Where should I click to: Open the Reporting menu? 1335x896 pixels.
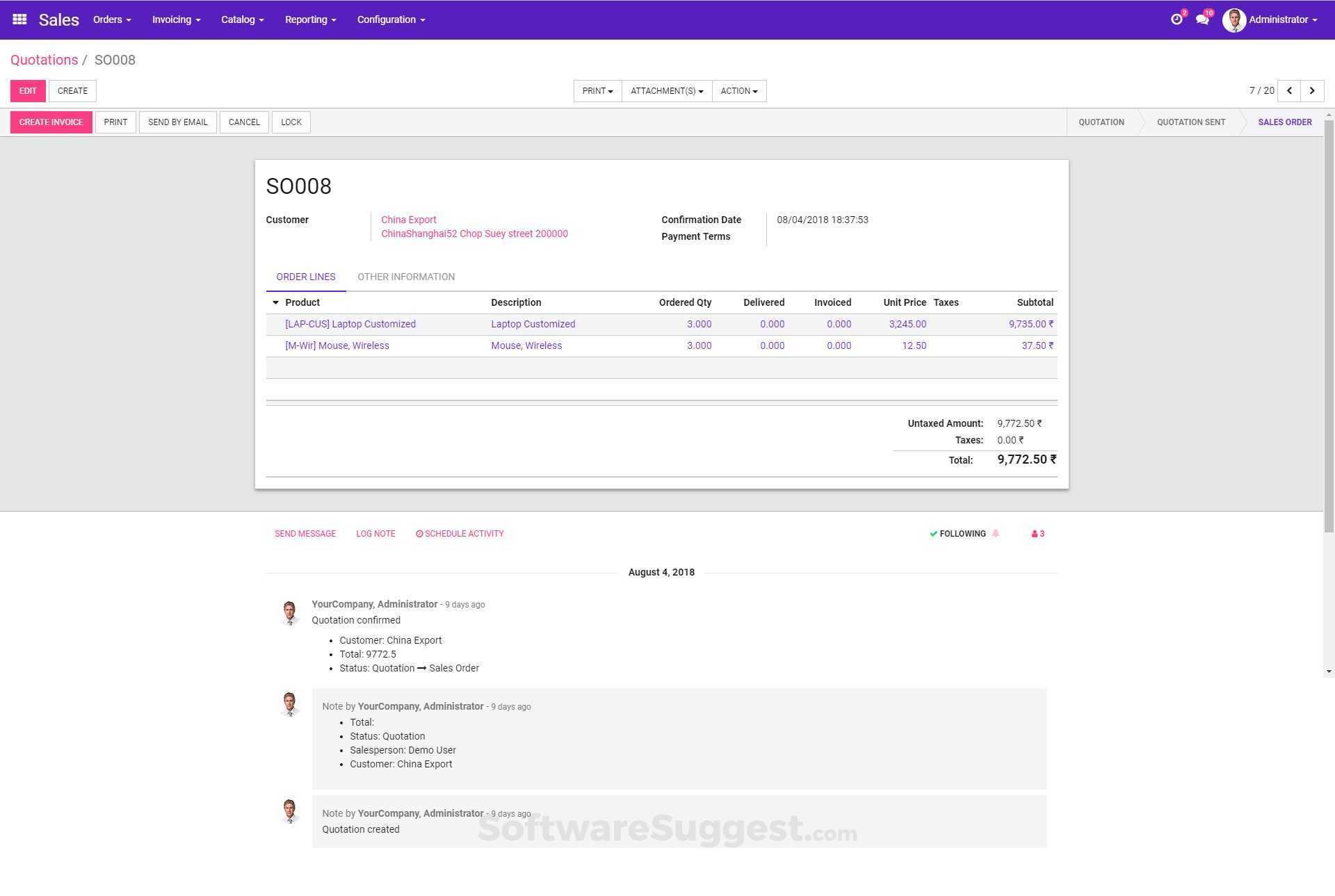[310, 19]
